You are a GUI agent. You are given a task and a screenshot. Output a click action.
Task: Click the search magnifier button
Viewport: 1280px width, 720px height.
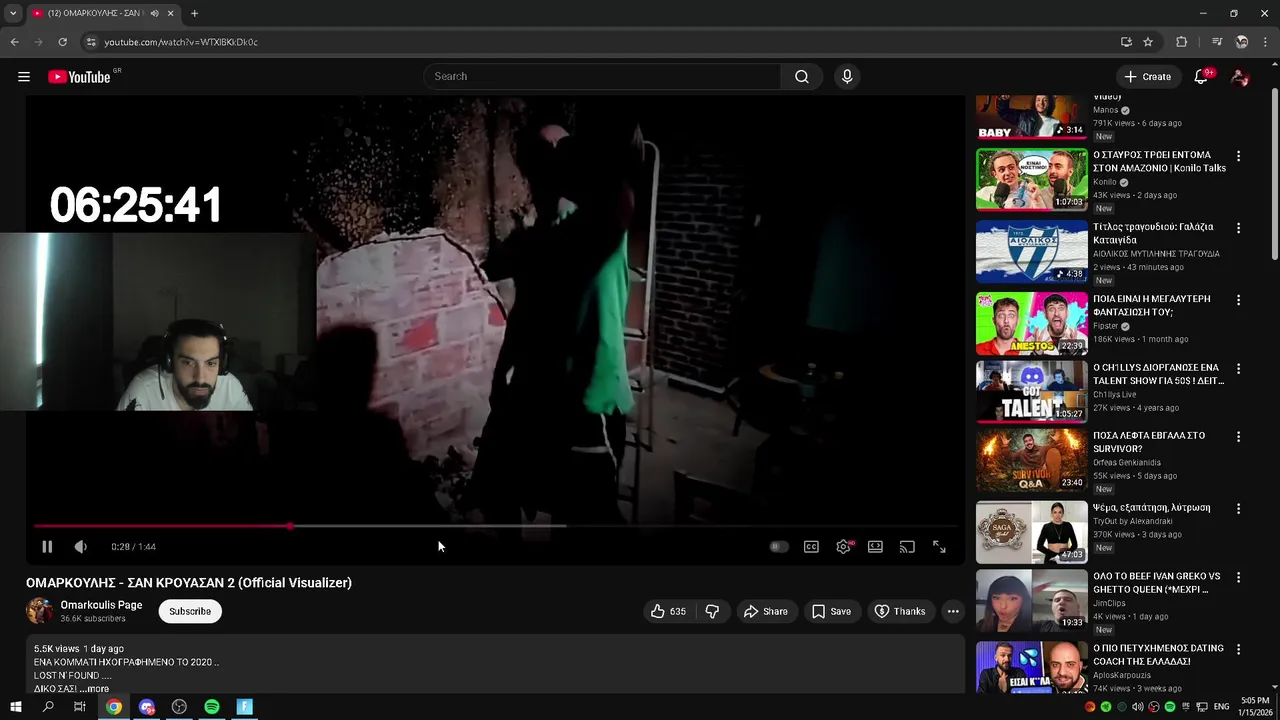[x=801, y=77]
